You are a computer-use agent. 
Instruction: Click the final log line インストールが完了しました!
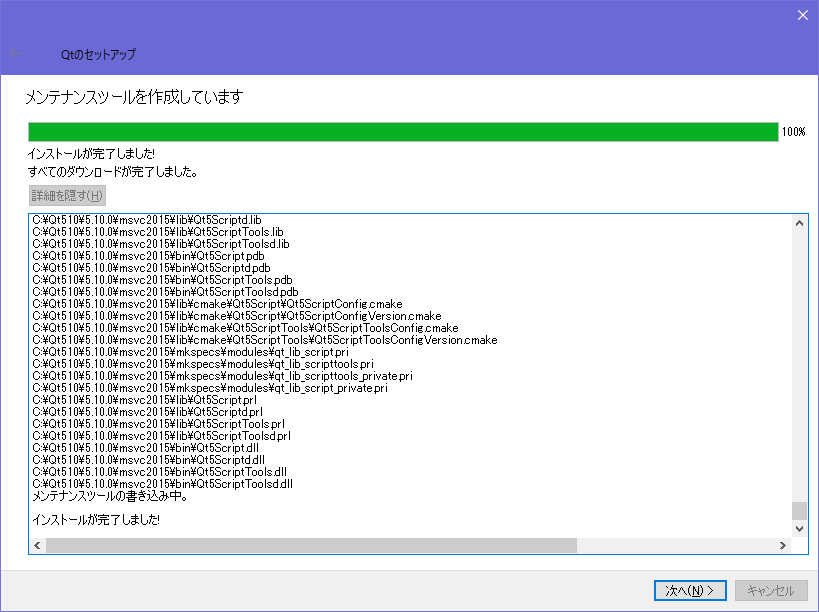(x=96, y=520)
